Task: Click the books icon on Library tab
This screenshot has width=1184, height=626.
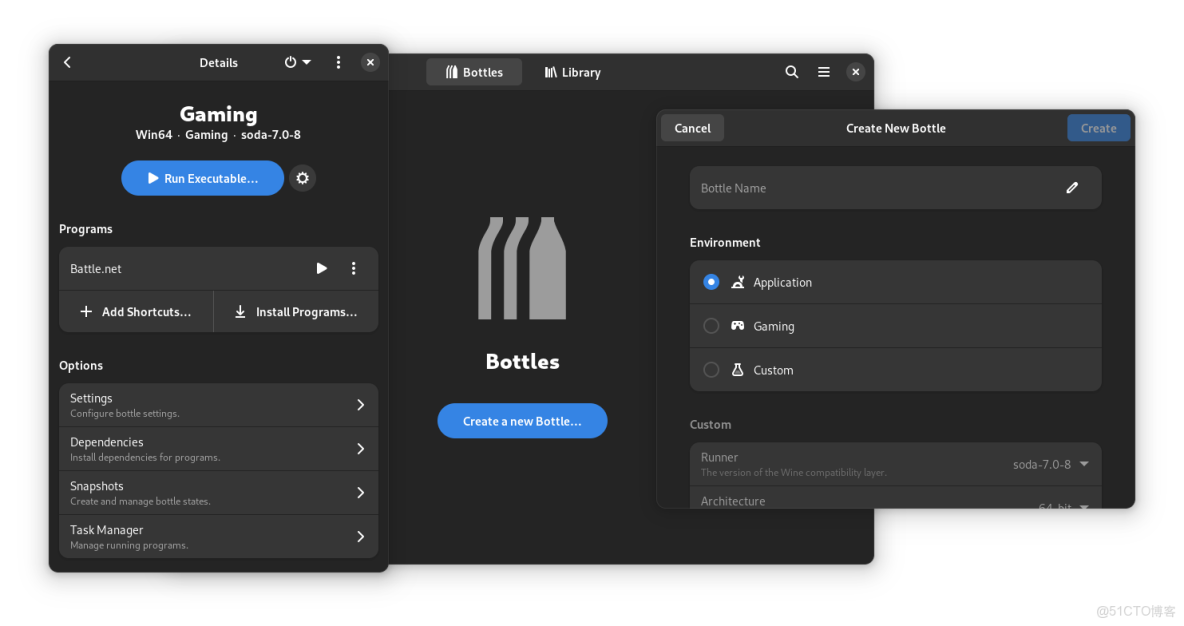Action: tap(551, 72)
